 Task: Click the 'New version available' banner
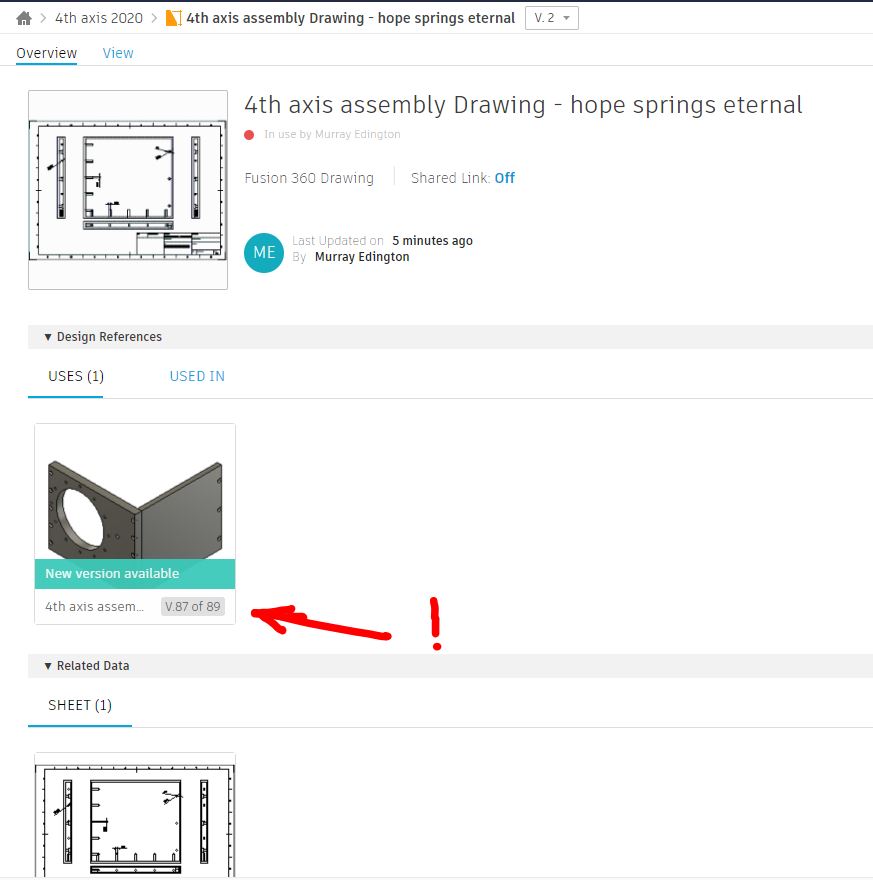(x=134, y=574)
